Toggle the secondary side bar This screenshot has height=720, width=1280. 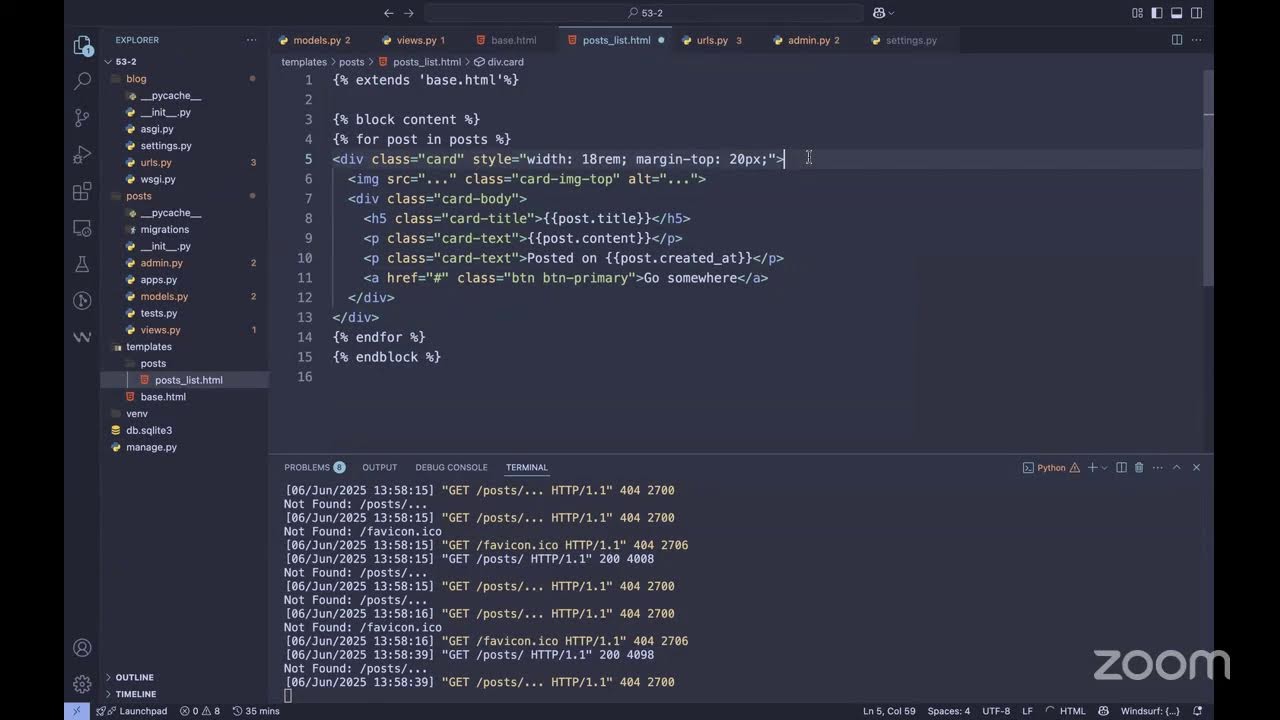1197,13
